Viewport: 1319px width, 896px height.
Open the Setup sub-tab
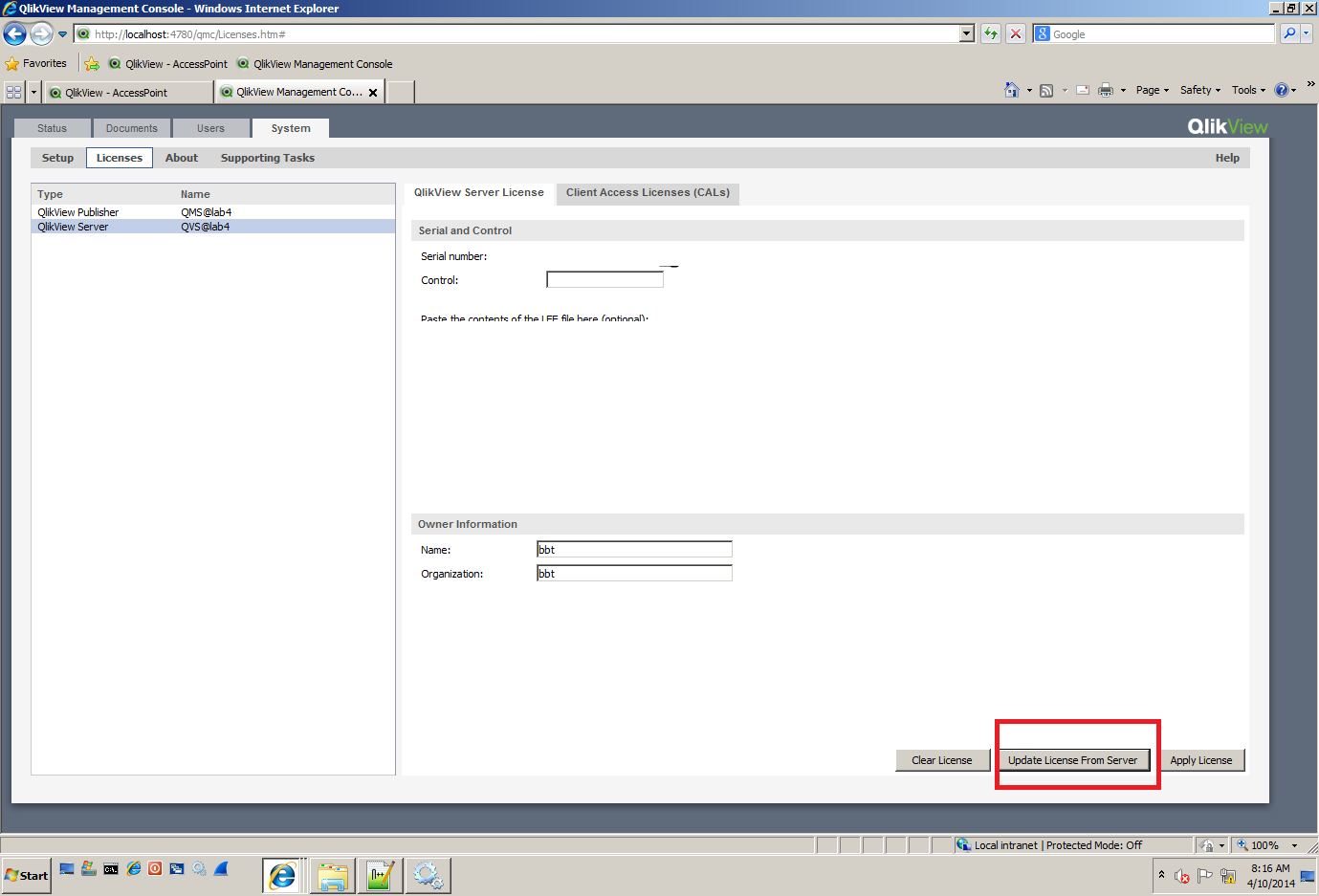pos(57,158)
